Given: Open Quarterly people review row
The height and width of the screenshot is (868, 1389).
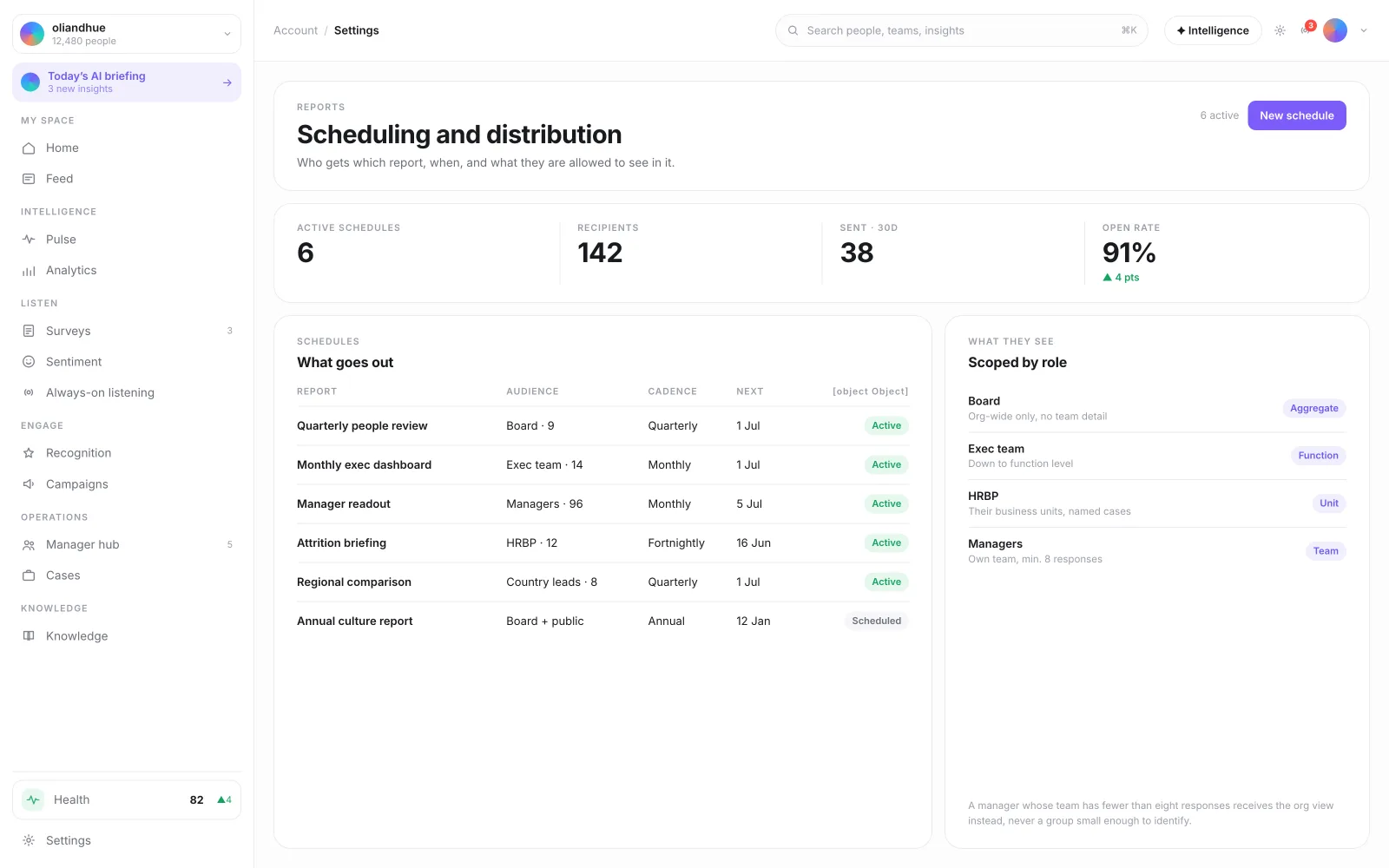Looking at the screenshot, I should (x=602, y=426).
